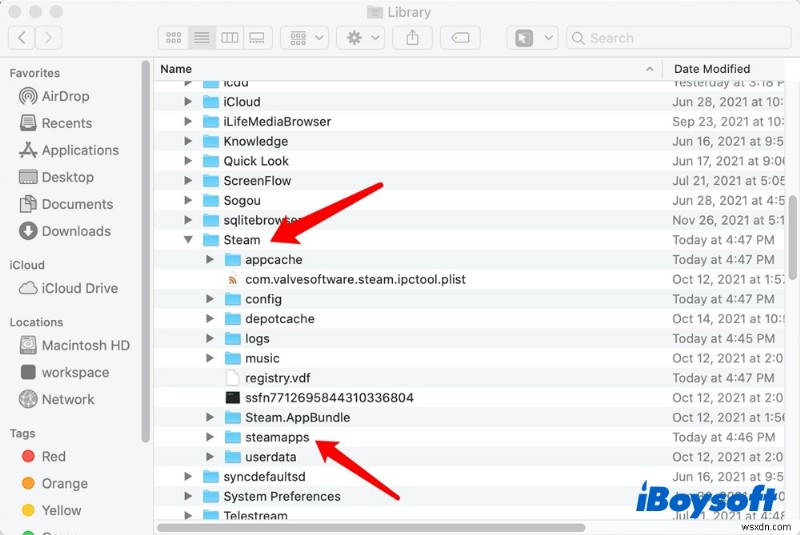Collapse the Steam folder
Viewport: 800px width, 535px height.
point(188,239)
